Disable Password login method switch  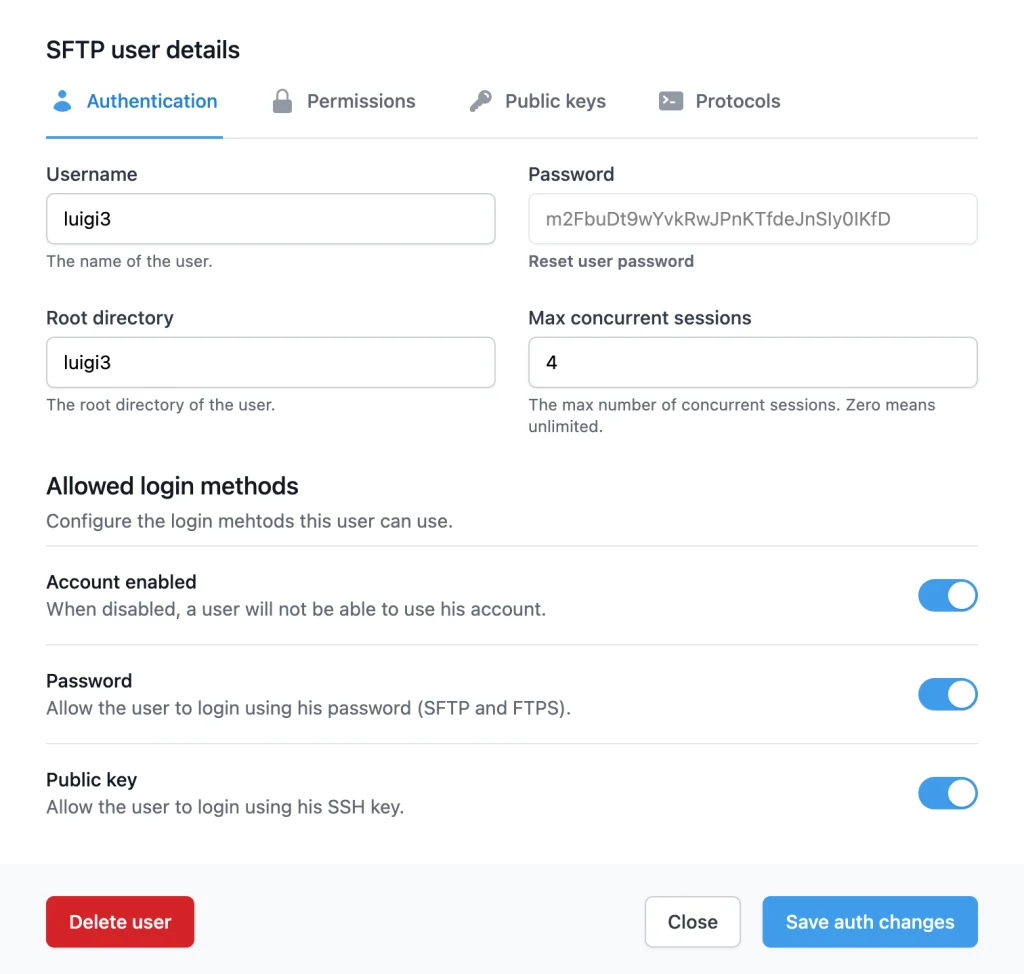pyautogui.click(x=947, y=695)
